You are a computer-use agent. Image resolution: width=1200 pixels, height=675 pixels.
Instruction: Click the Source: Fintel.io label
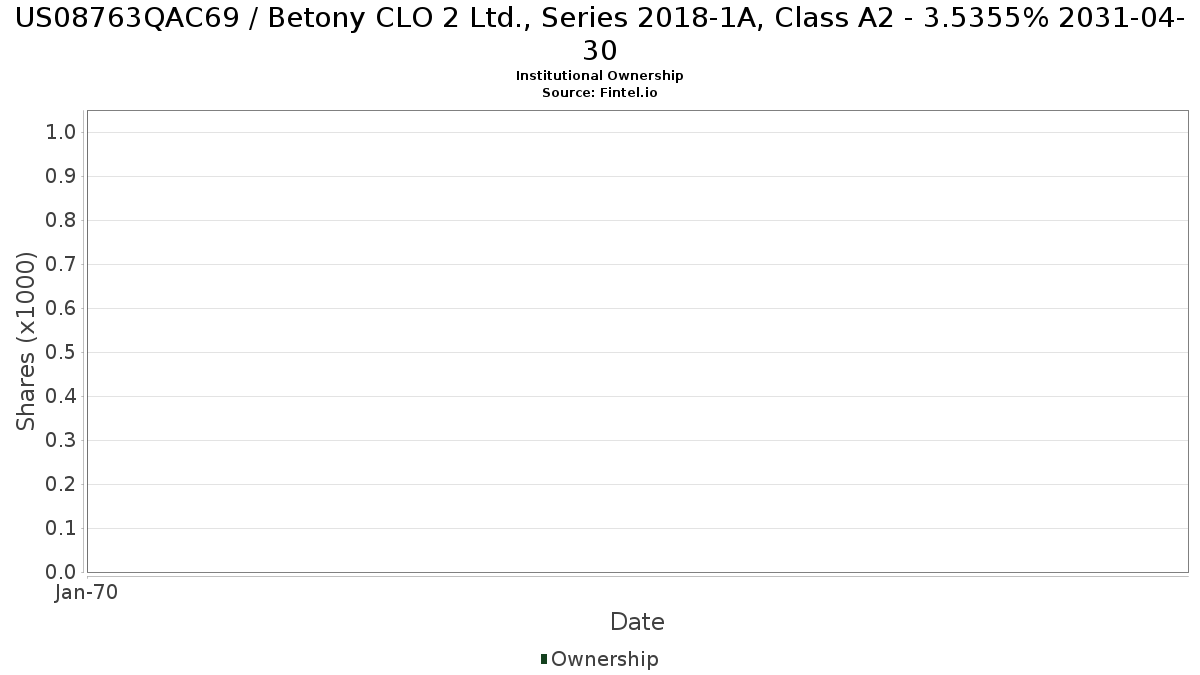point(600,92)
